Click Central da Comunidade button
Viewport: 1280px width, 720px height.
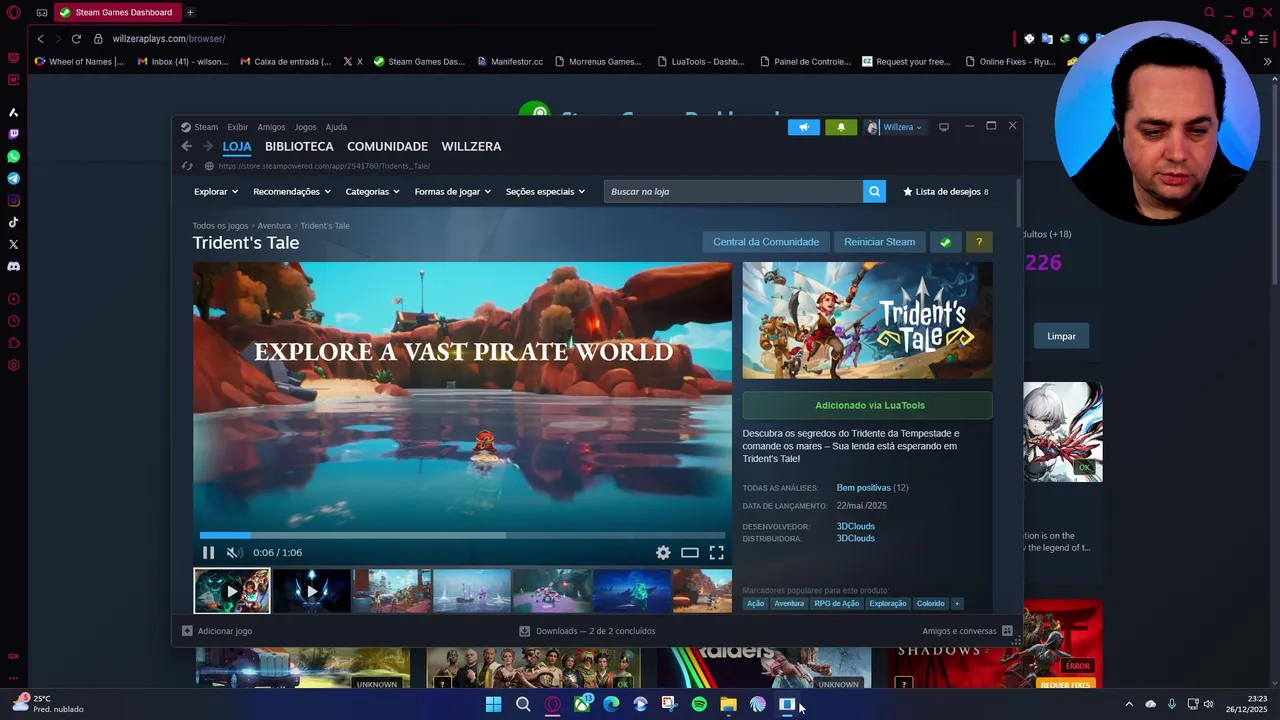click(x=766, y=242)
